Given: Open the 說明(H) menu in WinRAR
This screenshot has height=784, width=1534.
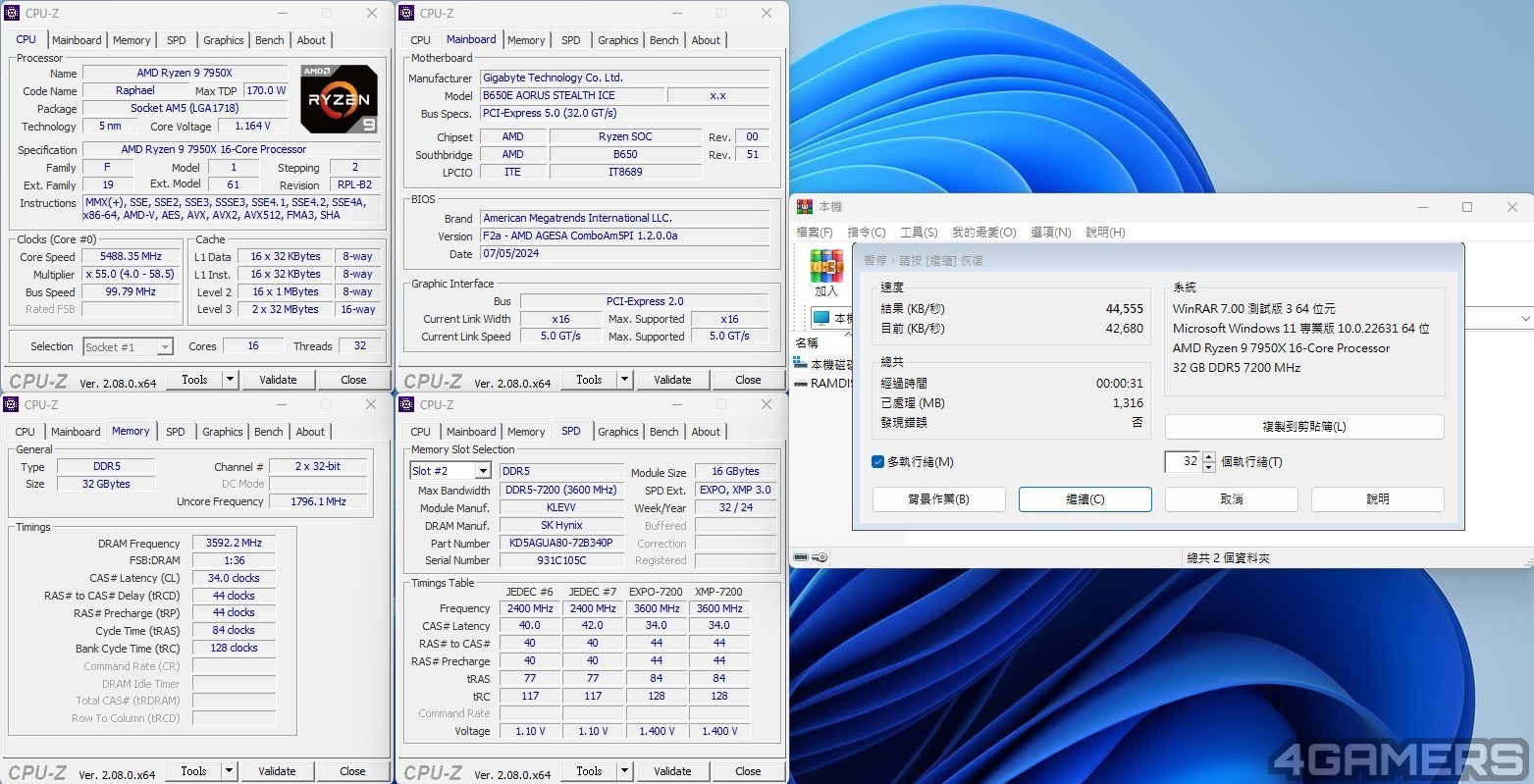Looking at the screenshot, I should click(x=1105, y=233).
